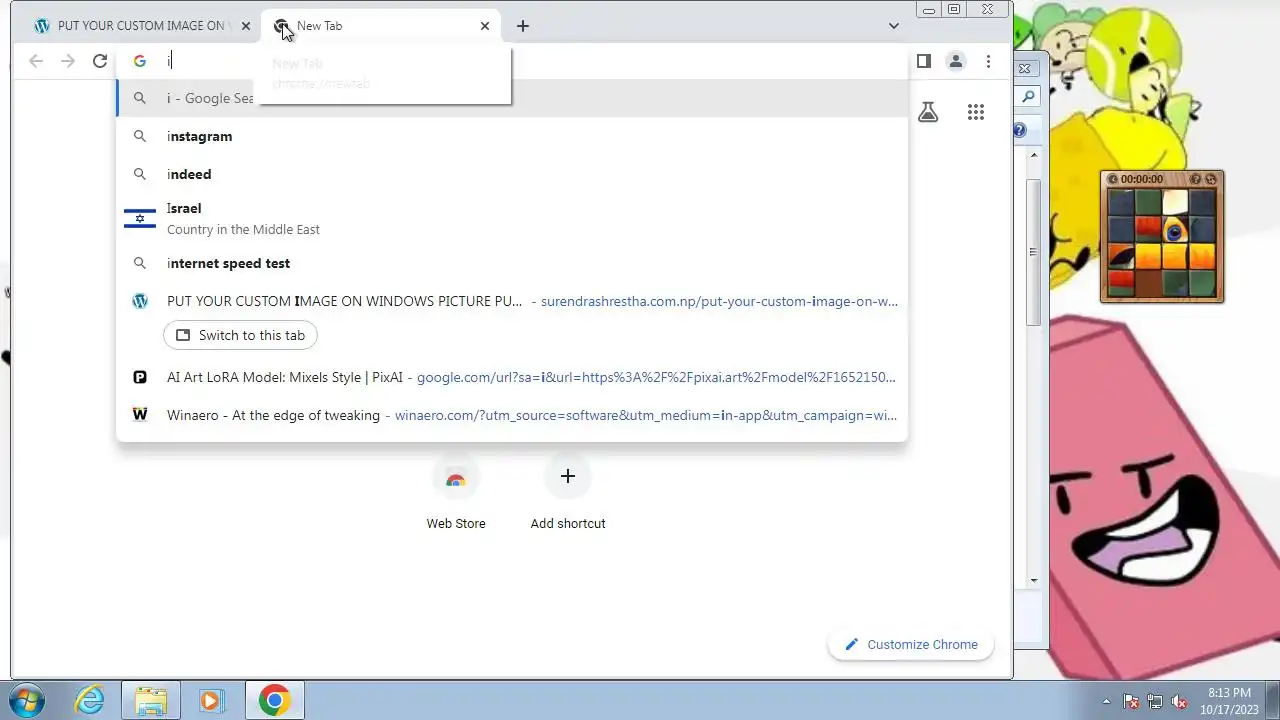
Task: Click the white puzzle tile in top row
Action: point(1175,204)
